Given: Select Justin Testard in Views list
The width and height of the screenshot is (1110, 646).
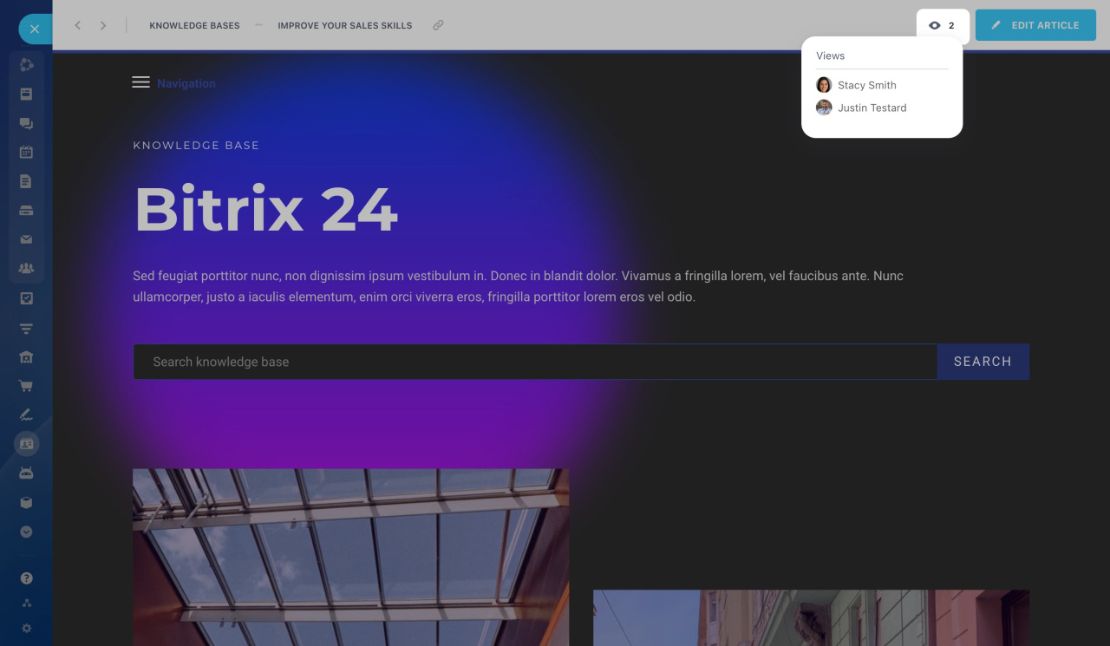Looking at the screenshot, I should [x=871, y=108].
